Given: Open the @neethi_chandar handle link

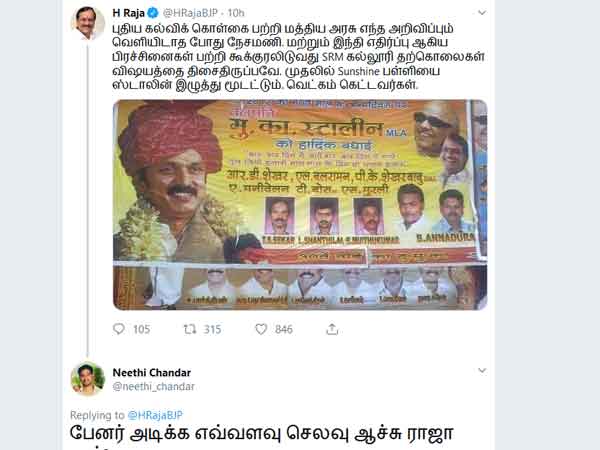Looking at the screenshot, I should tap(153, 386).
